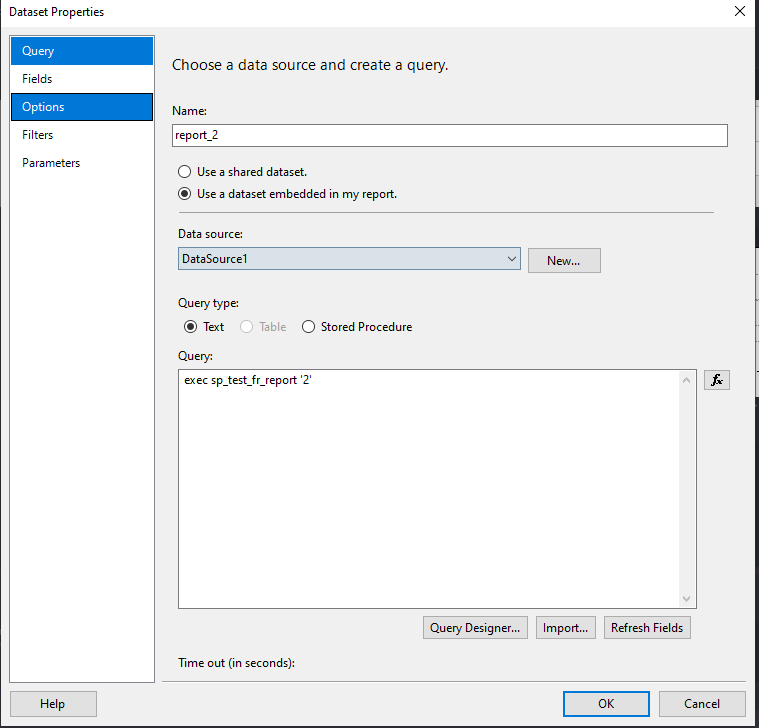Go to the Options page
The width and height of the screenshot is (759, 728).
pyautogui.click(x=82, y=107)
